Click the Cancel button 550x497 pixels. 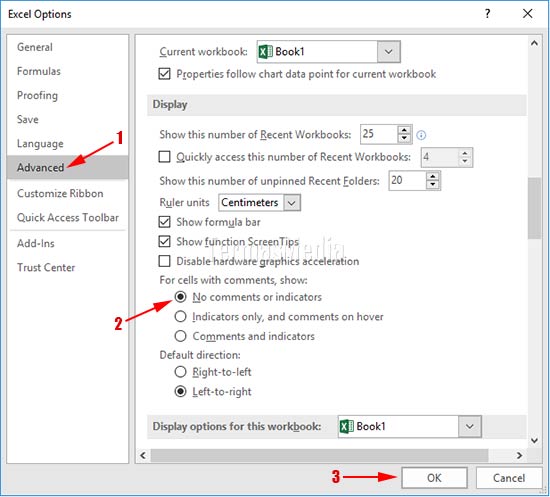point(509,478)
